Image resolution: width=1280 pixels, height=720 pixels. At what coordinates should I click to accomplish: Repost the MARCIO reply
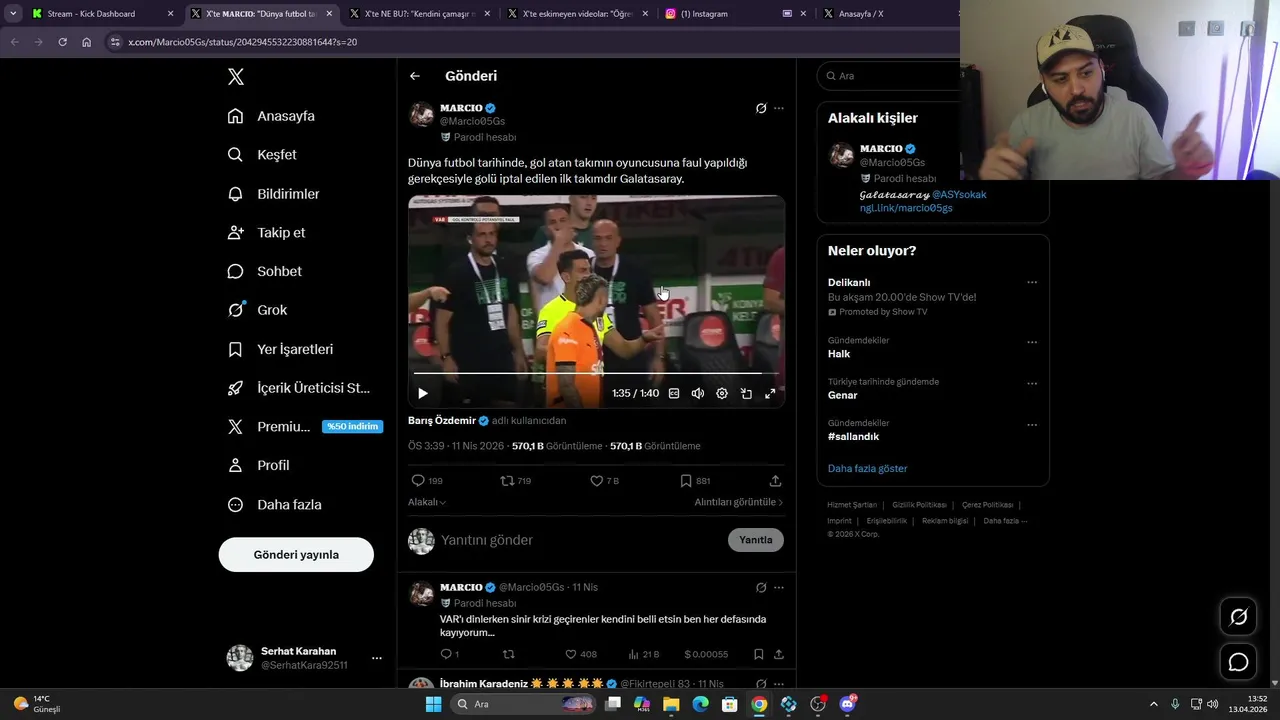(508, 655)
